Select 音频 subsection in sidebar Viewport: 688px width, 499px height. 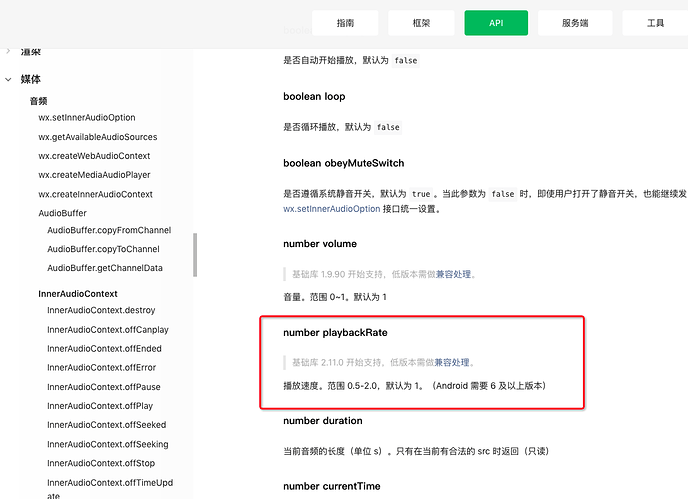click(39, 101)
